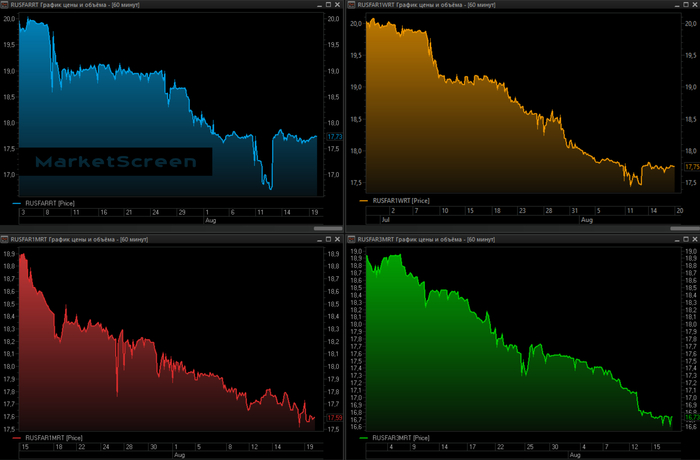Click the RUSFAR1WRT horizontal scrollbar thumb

pos(685,228)
